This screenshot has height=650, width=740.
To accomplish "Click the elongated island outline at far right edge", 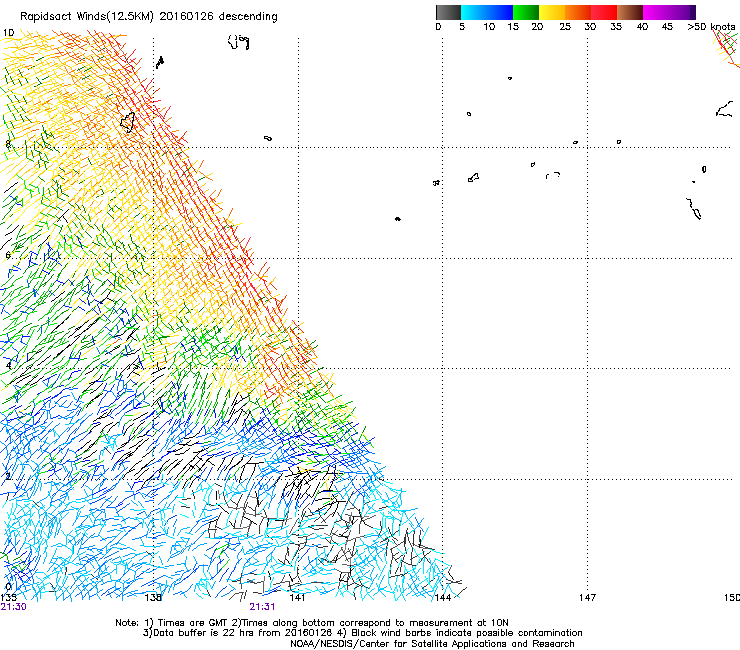I will 694,209.
